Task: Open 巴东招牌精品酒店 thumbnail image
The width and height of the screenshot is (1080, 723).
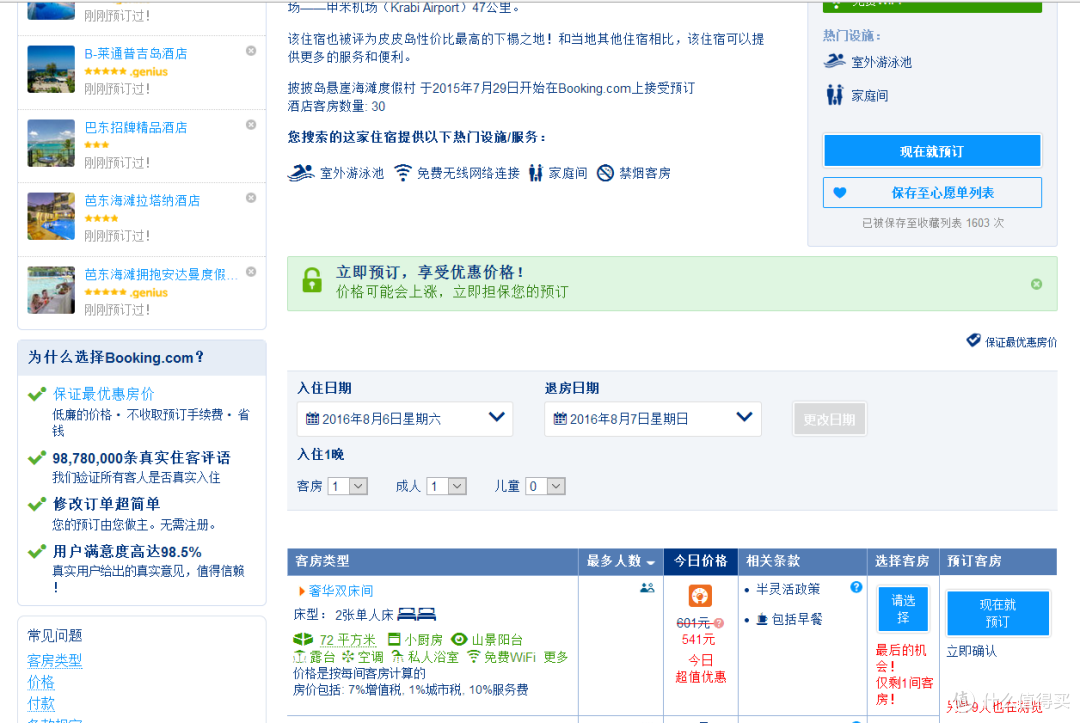Action: [51, 143]
